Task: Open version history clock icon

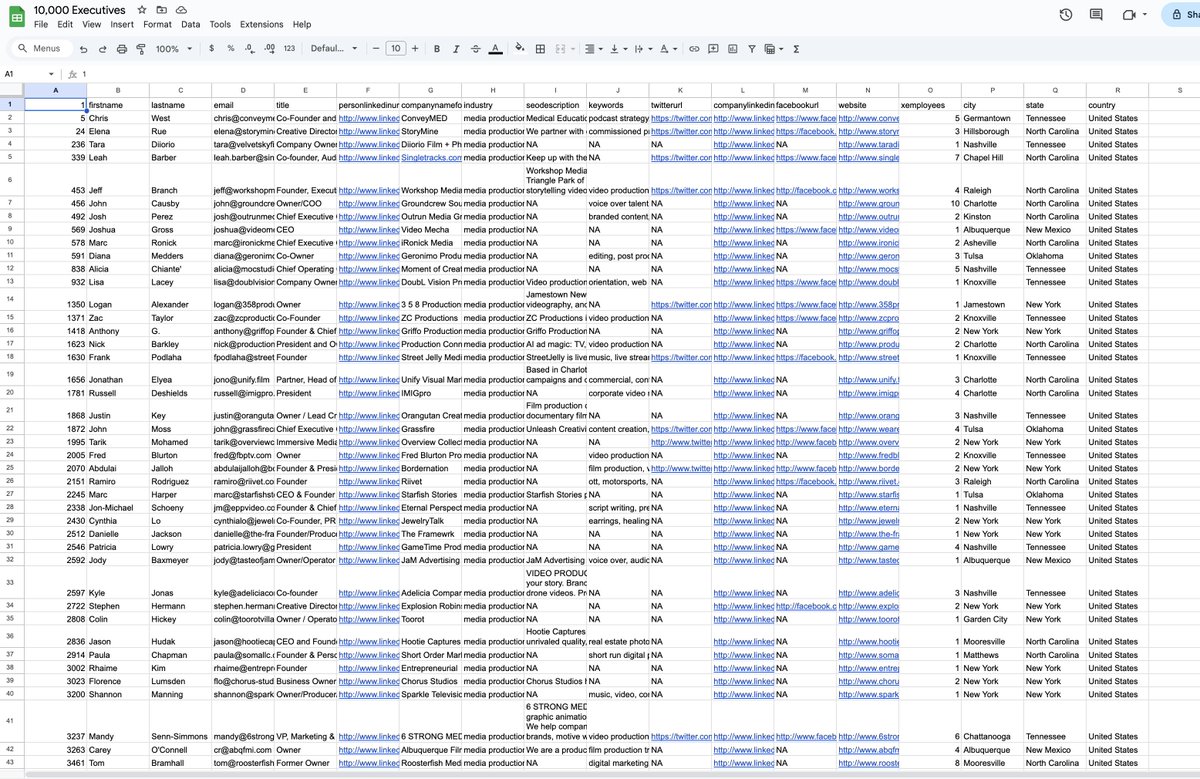Action: [1066, 15]
